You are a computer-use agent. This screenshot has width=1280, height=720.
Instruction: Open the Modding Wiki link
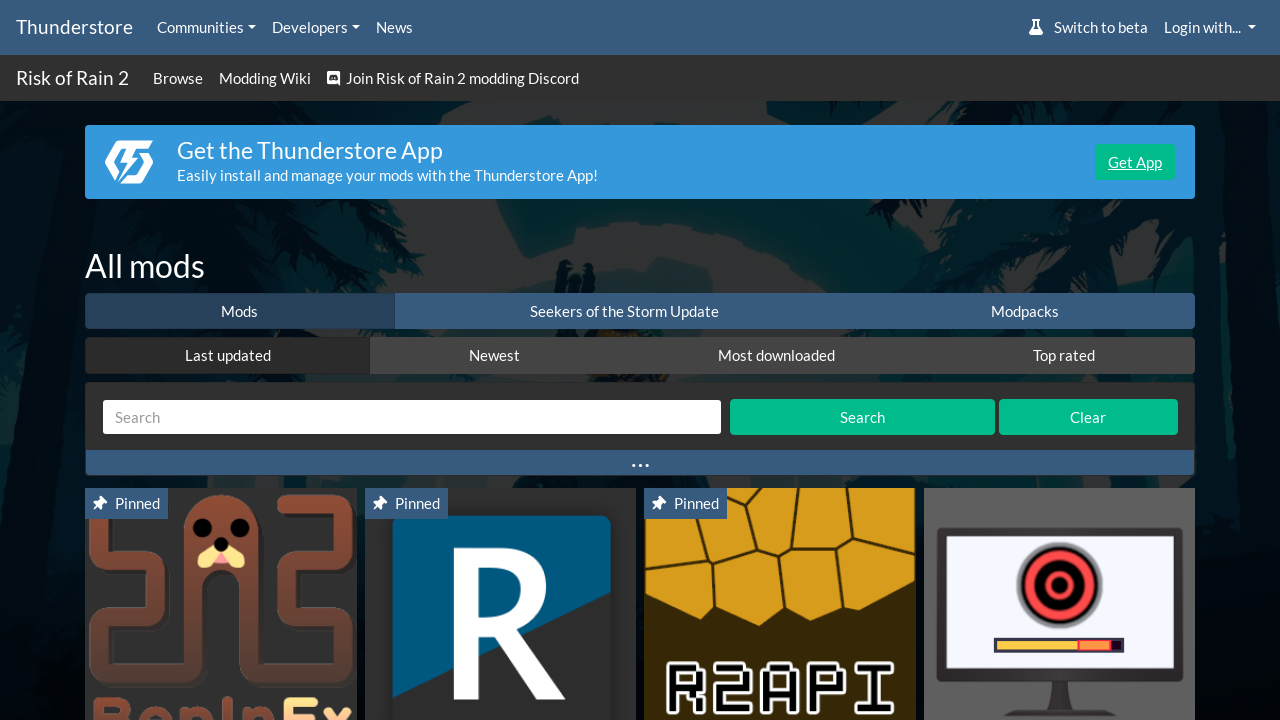265,78
